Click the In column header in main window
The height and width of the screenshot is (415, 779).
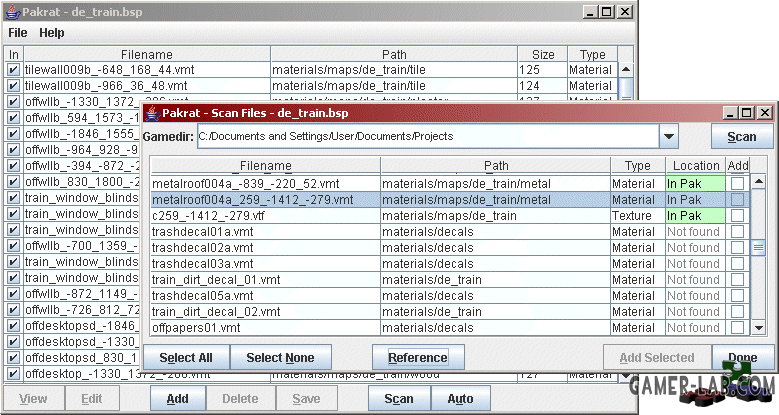pos(13,54)
